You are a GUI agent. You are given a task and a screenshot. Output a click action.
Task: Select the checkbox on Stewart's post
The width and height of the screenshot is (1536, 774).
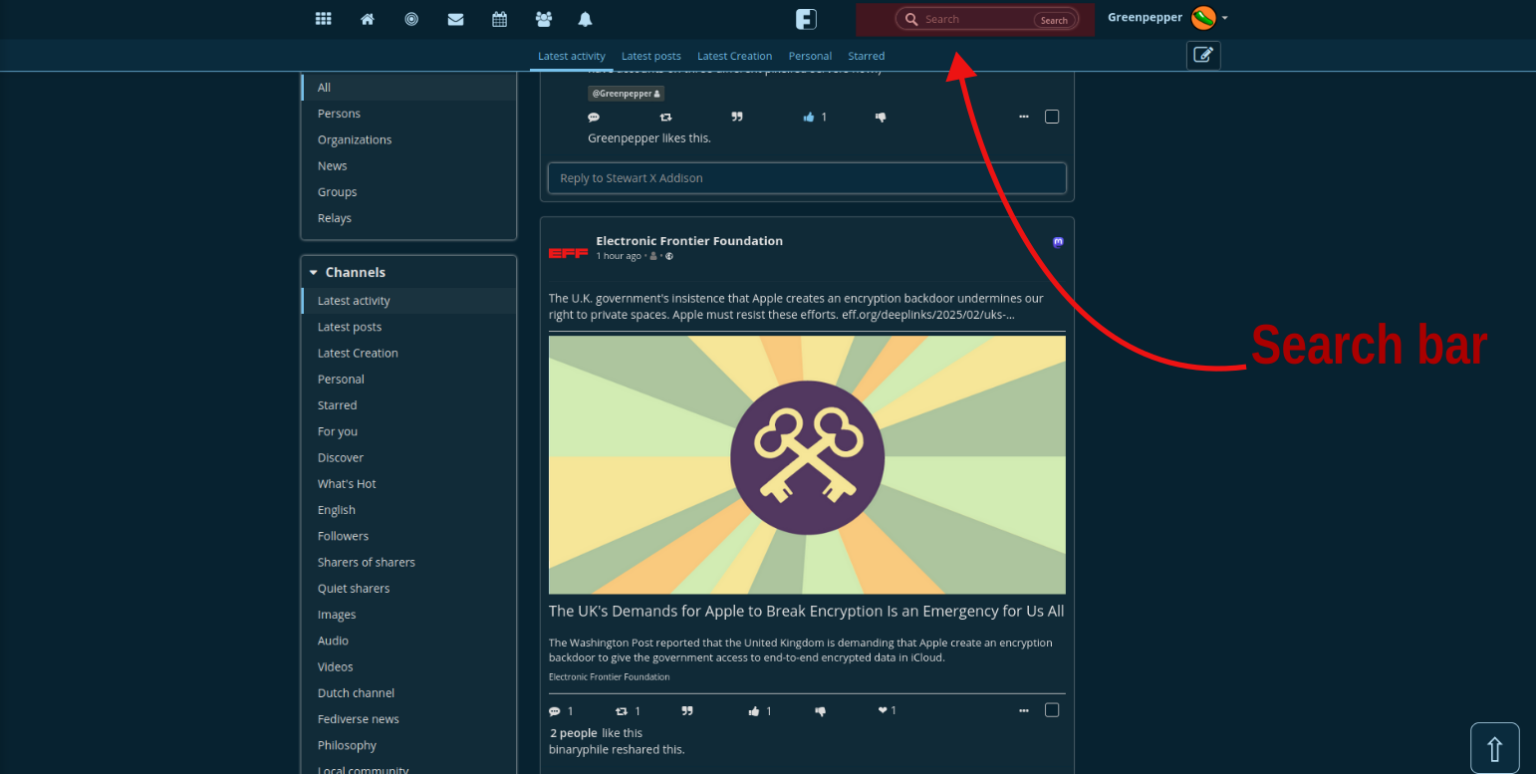pos(1051,116)
